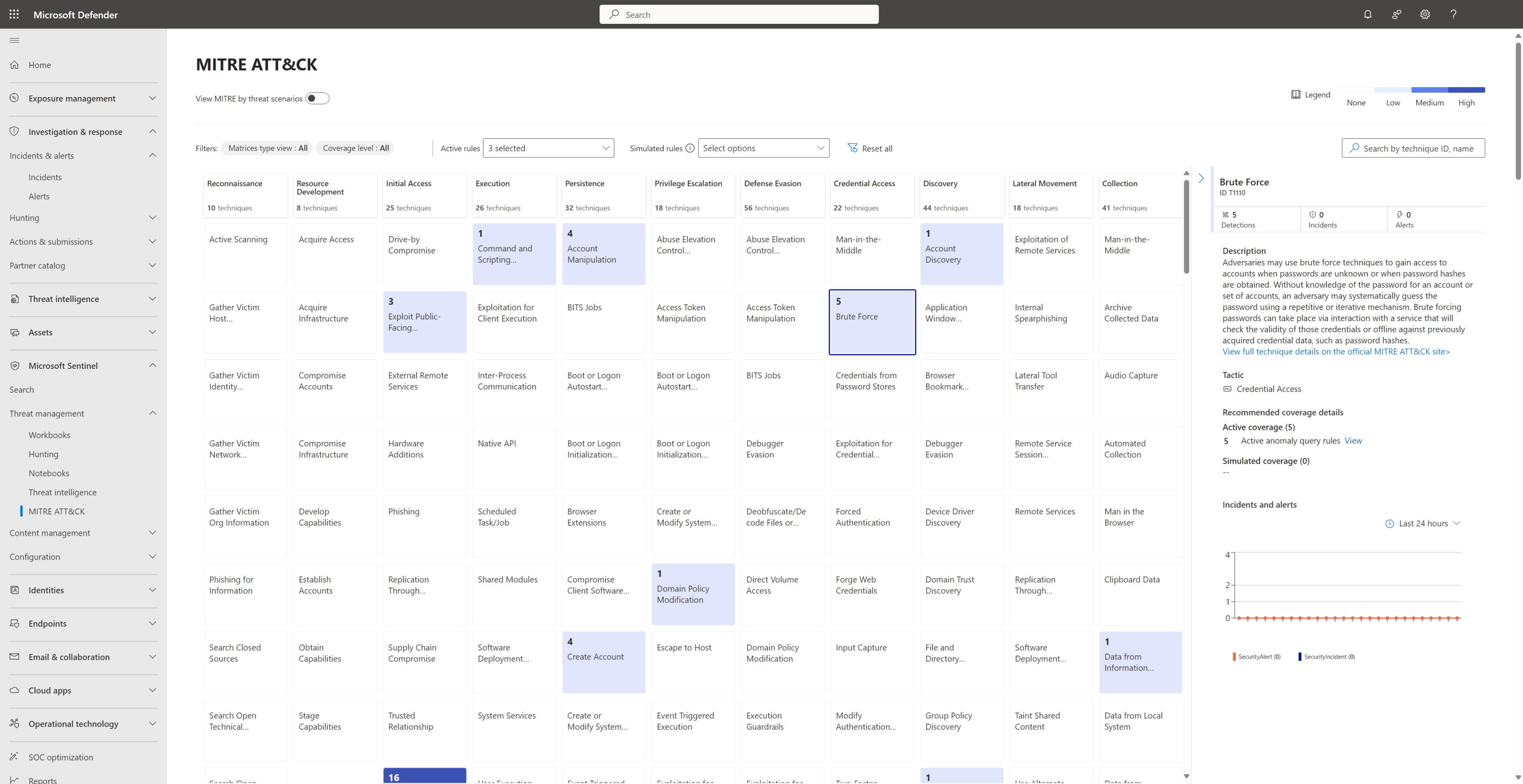
Task: Select the Domain Policy Modification card with 1
Action: [693, 594]
